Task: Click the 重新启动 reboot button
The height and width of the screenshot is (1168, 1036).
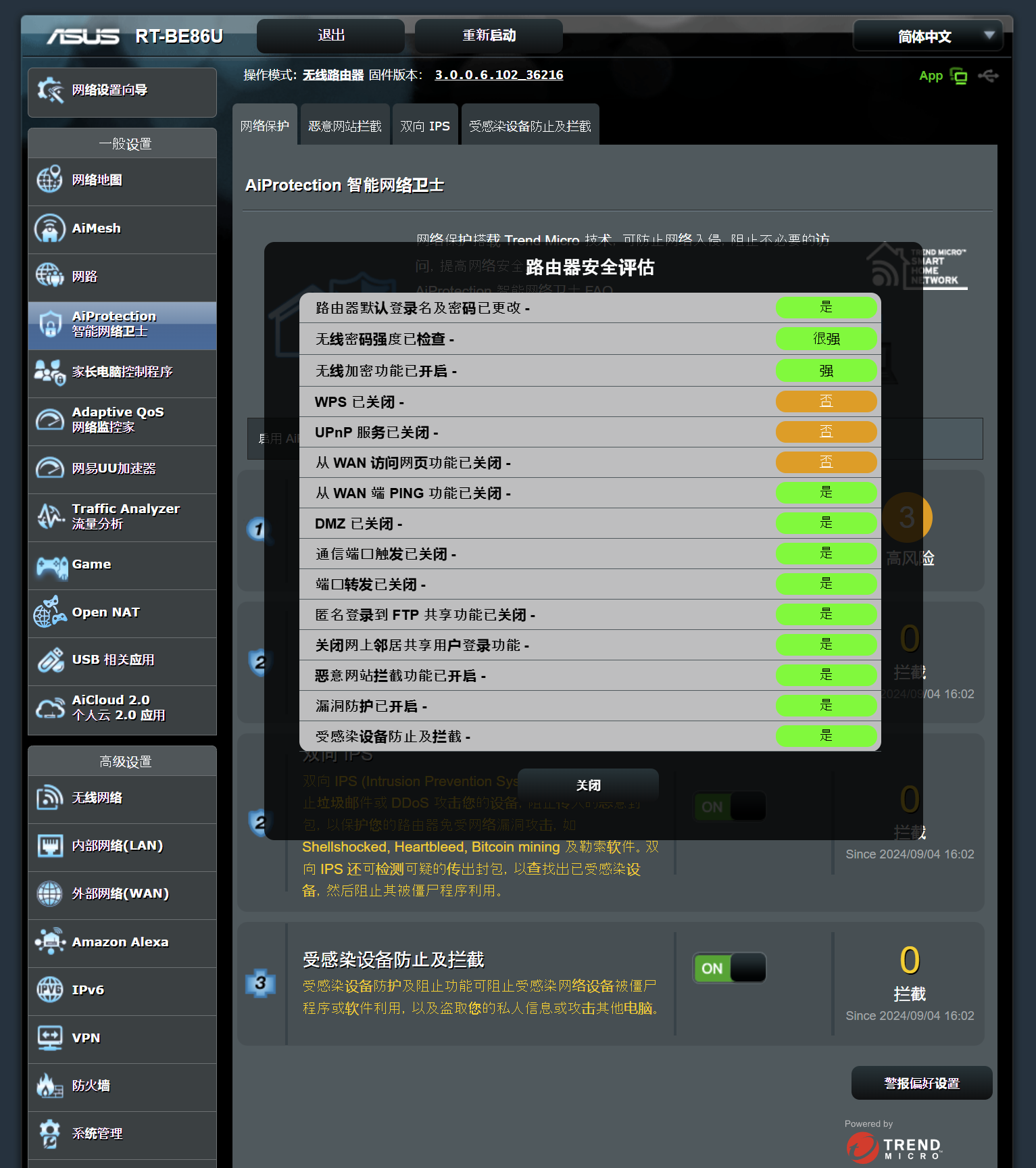Action: (489, 36)
